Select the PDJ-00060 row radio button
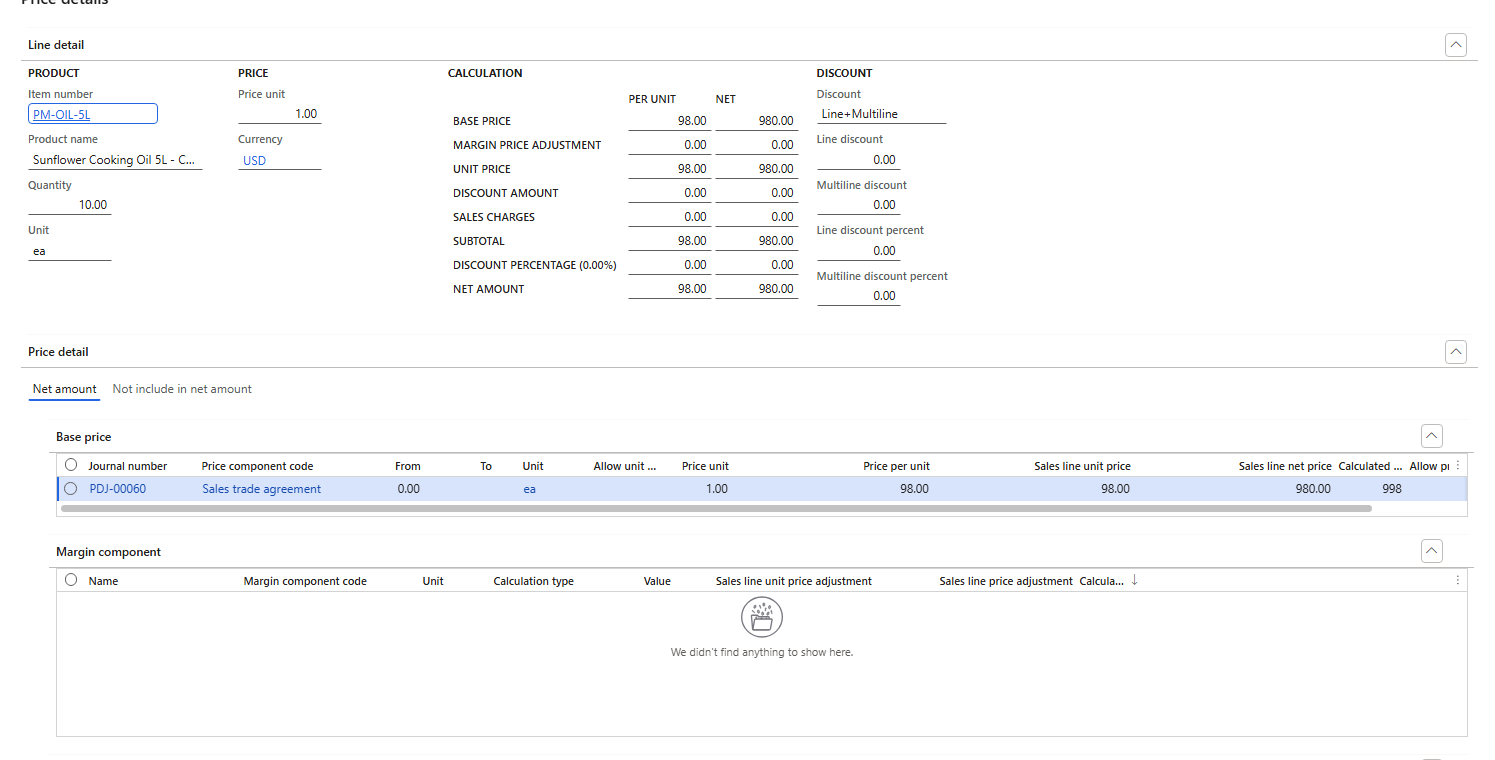 click(71, 489)
